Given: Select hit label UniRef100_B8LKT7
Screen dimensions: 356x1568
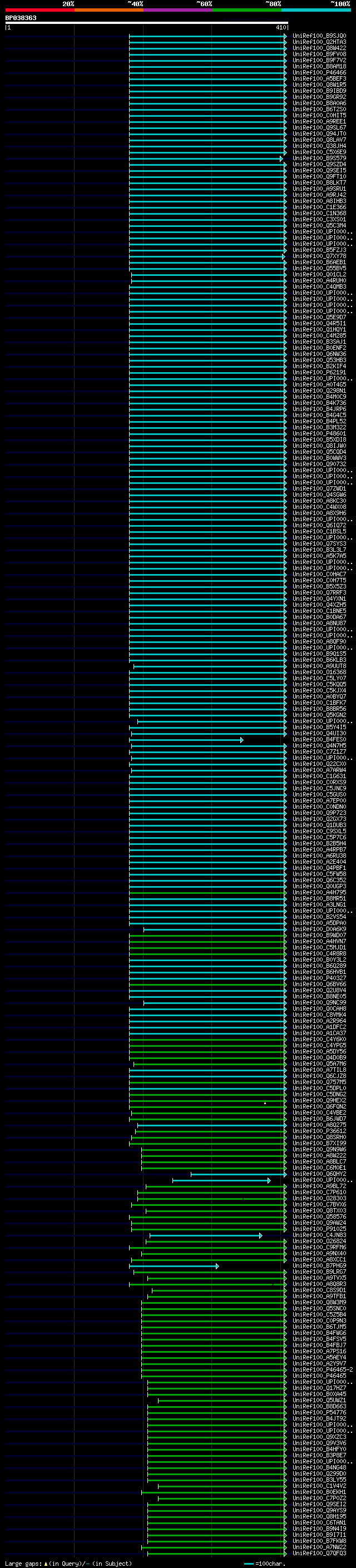Looking at the screenshot, I should (x=319, y=182).
